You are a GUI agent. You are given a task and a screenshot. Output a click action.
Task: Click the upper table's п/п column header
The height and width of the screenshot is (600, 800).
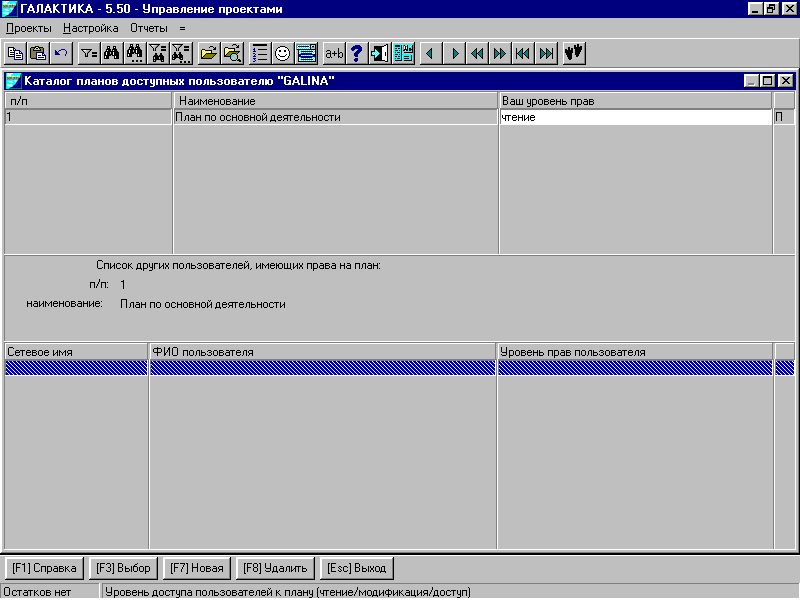(x=88, y=101)
